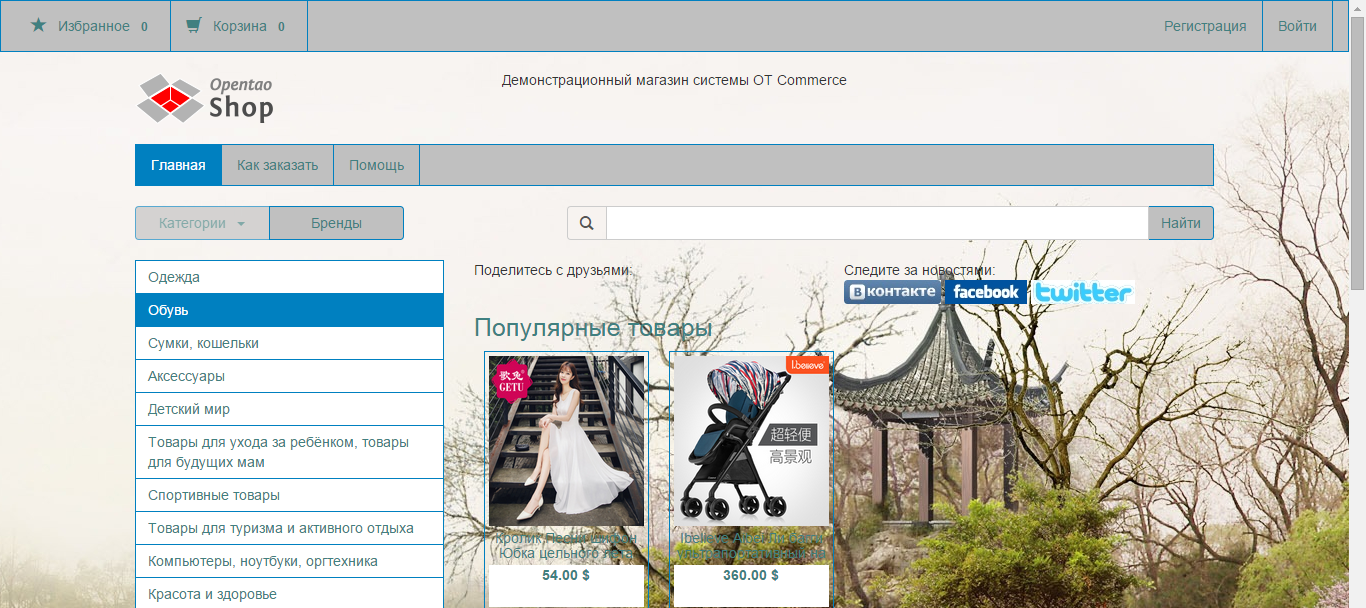Viewport: 1366px width, 608px height.
Task: Open the Facebook social button
Action: pos(986,292)
